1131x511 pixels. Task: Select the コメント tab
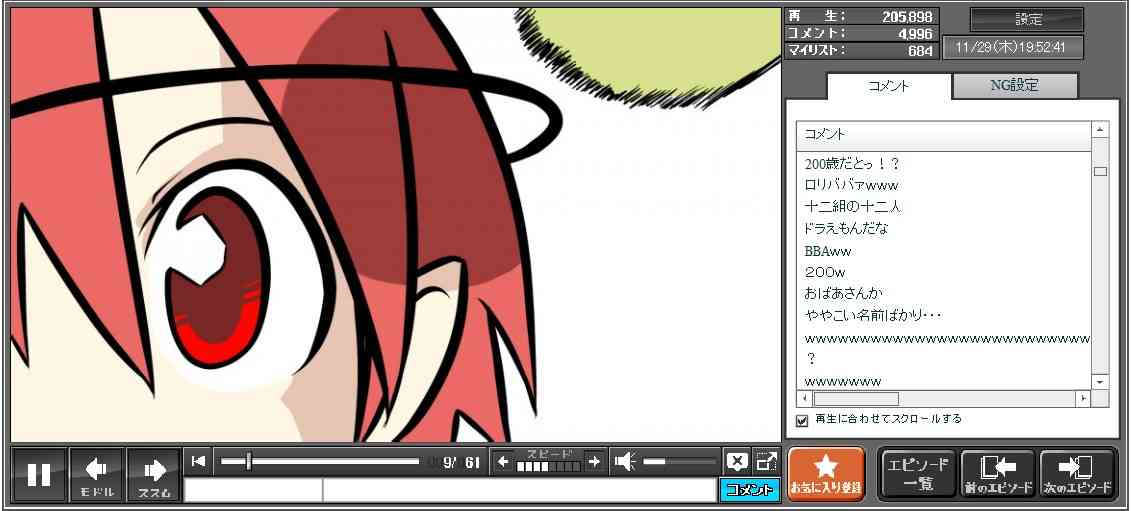[x=889, y=86]
